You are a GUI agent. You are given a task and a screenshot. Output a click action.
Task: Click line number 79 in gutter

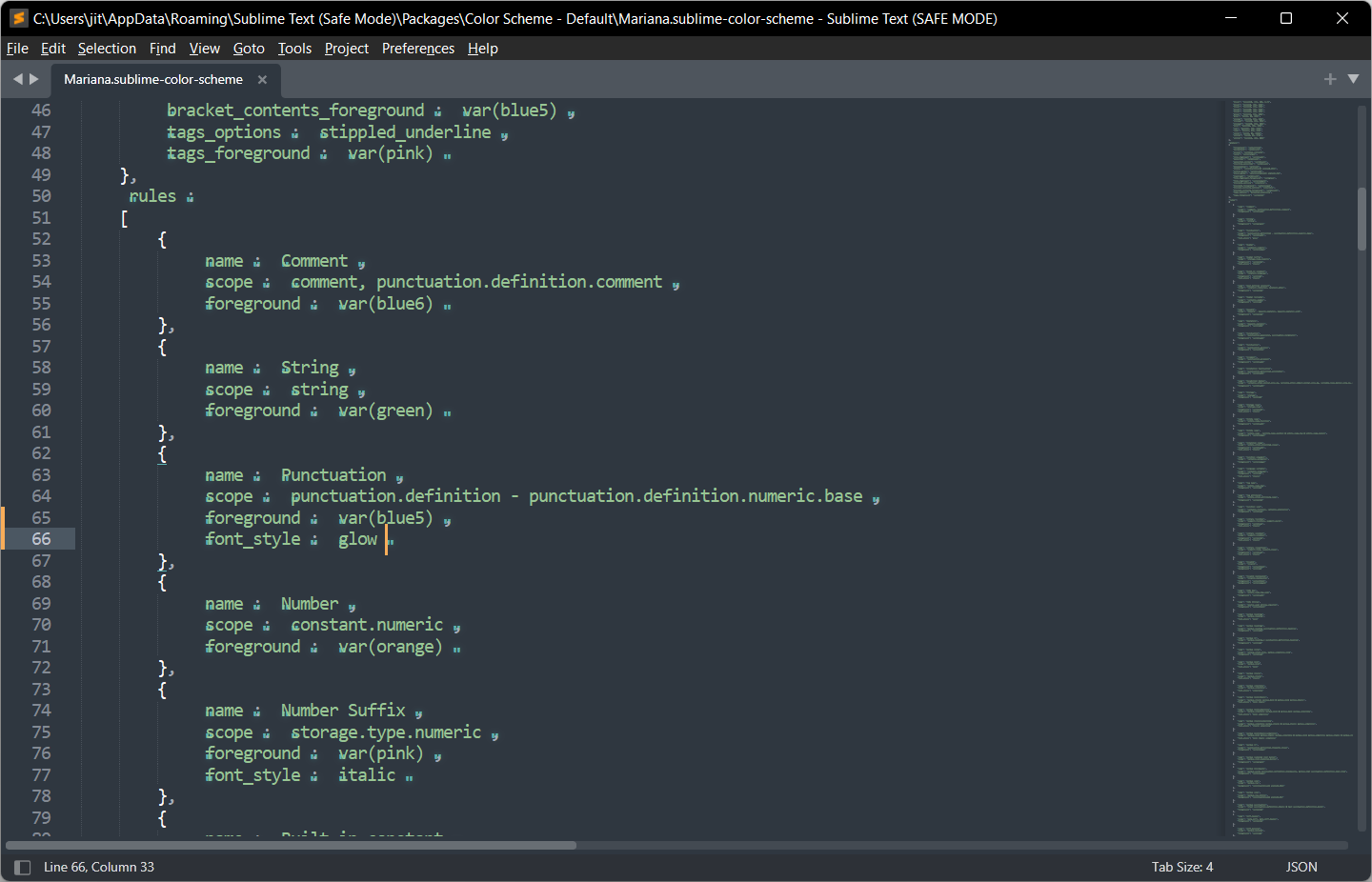41,818
